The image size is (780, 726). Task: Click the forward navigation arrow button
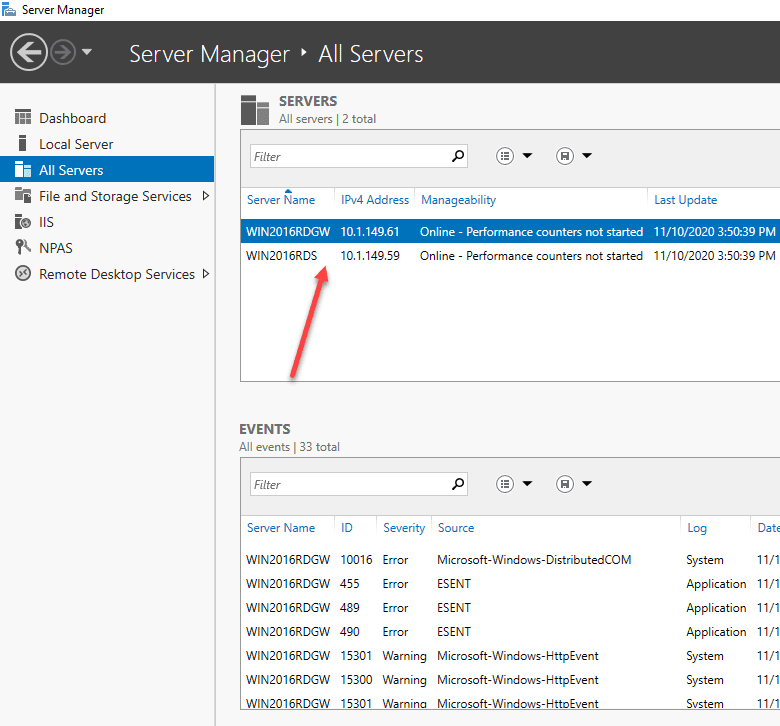[63, 52]
